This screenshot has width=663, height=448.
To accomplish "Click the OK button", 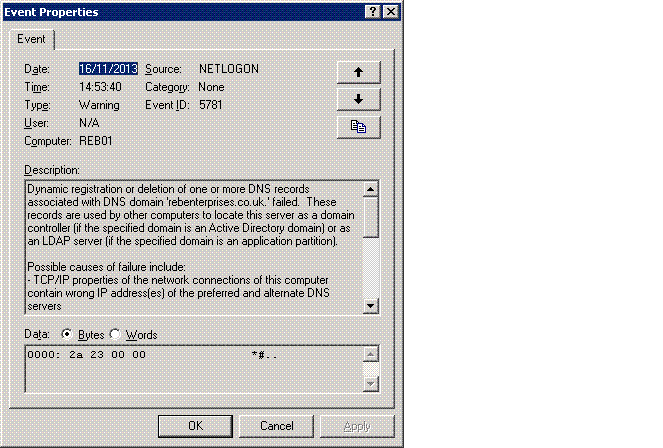I will coord(195,426).
